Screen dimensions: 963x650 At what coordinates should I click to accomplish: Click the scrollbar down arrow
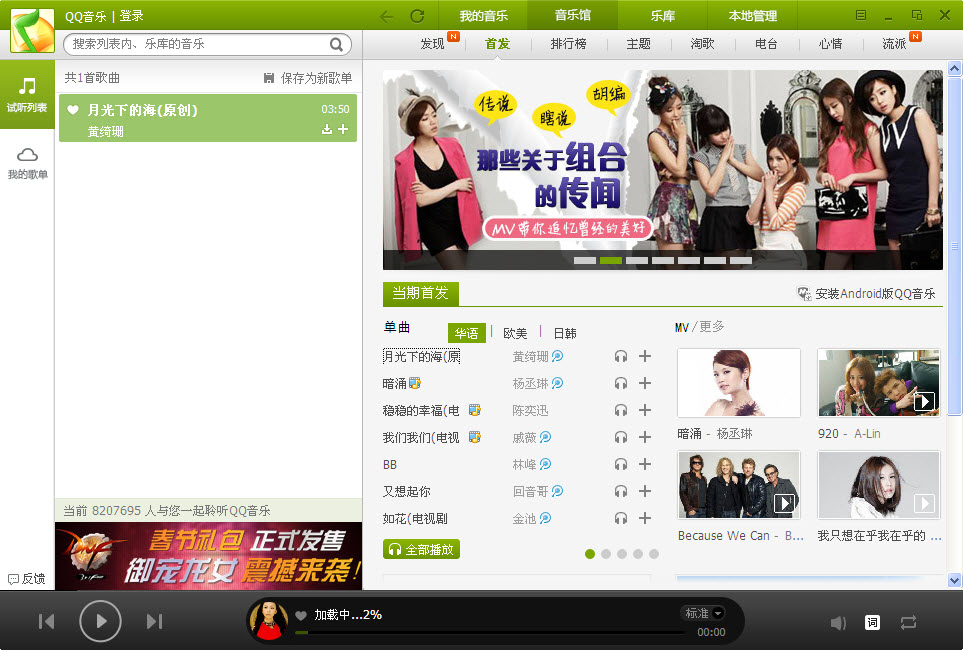click(x=954, y=579)
